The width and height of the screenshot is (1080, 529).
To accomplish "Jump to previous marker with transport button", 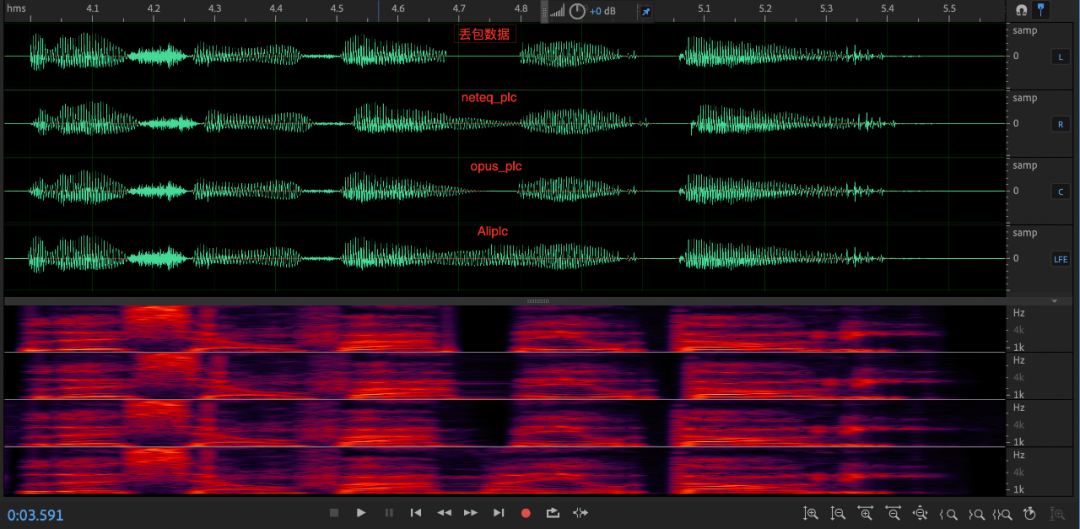I will (416, 513).
